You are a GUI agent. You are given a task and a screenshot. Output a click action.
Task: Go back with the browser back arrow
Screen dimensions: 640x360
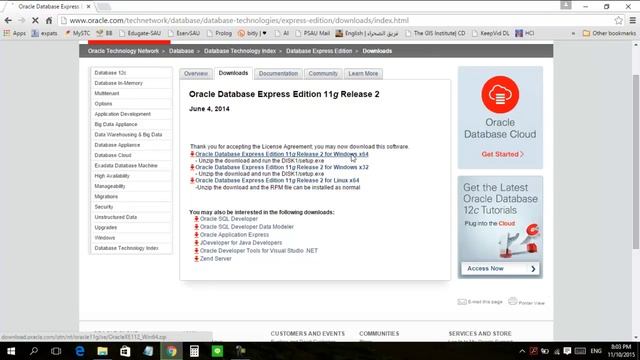8,20
